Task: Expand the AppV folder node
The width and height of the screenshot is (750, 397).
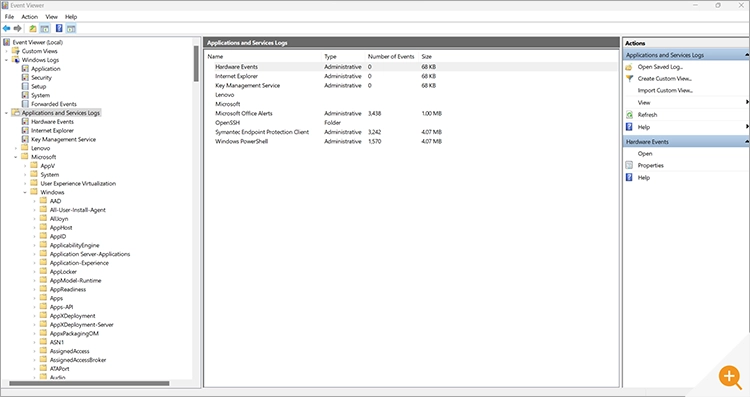Action: coord(25,166)
